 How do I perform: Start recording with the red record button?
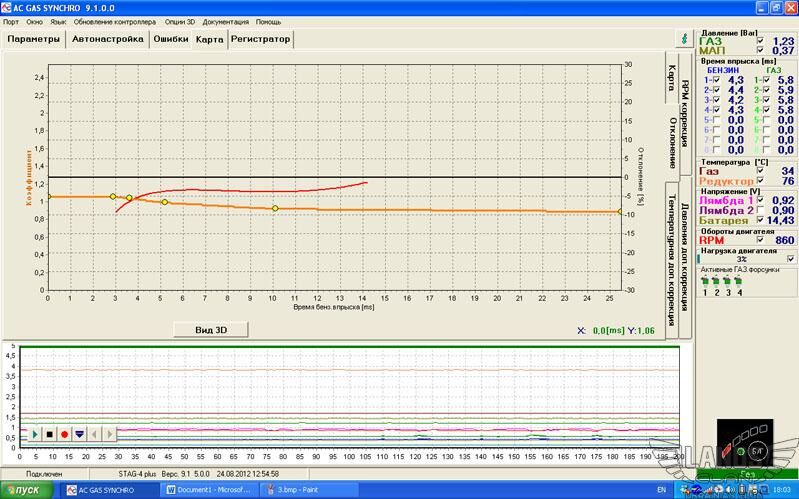pyautogui.click(x=64, y=434)
